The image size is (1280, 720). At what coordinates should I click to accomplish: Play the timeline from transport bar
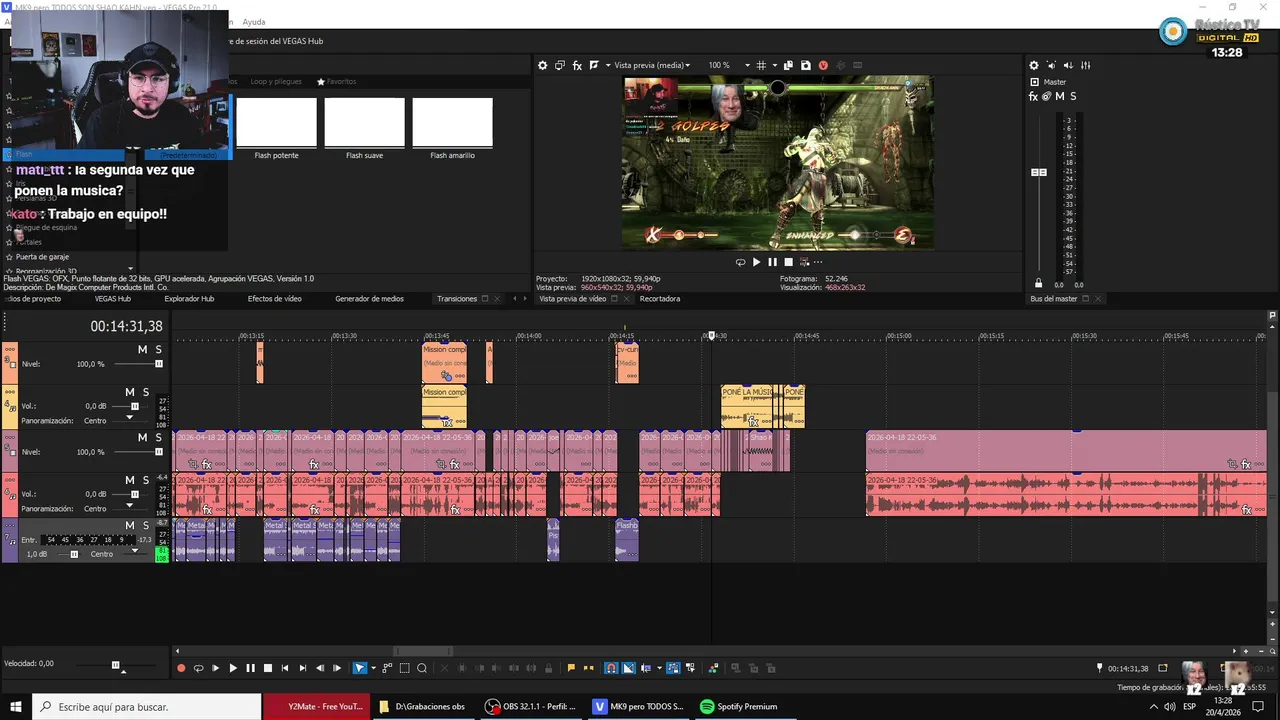tap(233, 668)
